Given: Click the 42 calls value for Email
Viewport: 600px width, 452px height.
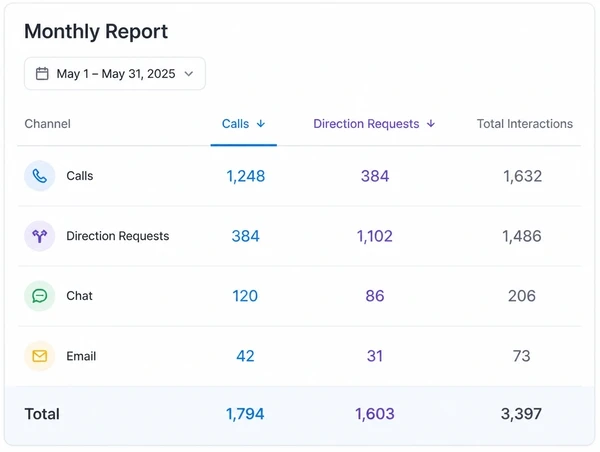Looking at the screenshot, I should click(x=245, y=356).
